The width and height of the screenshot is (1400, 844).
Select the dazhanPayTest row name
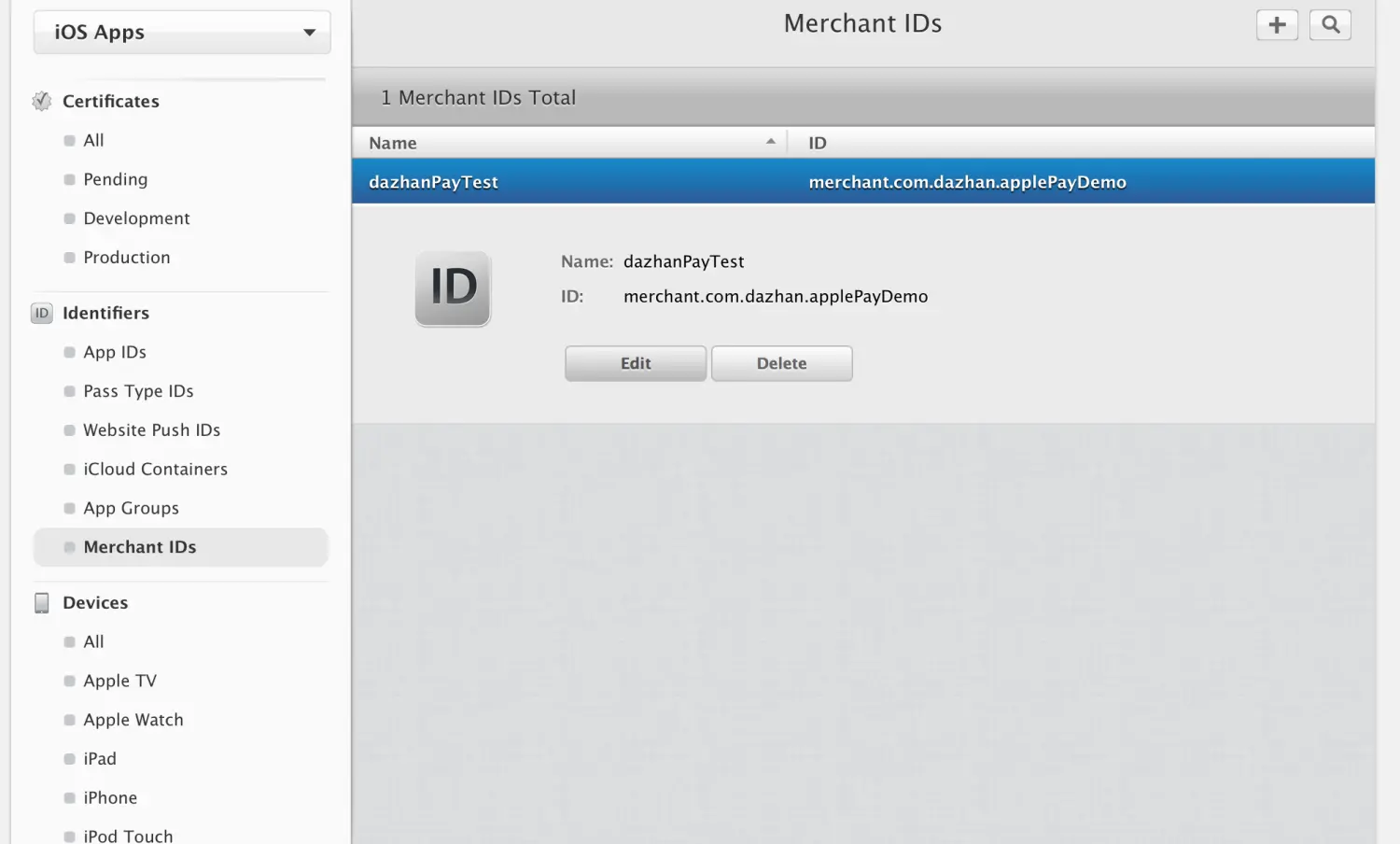tap(433, 182)
